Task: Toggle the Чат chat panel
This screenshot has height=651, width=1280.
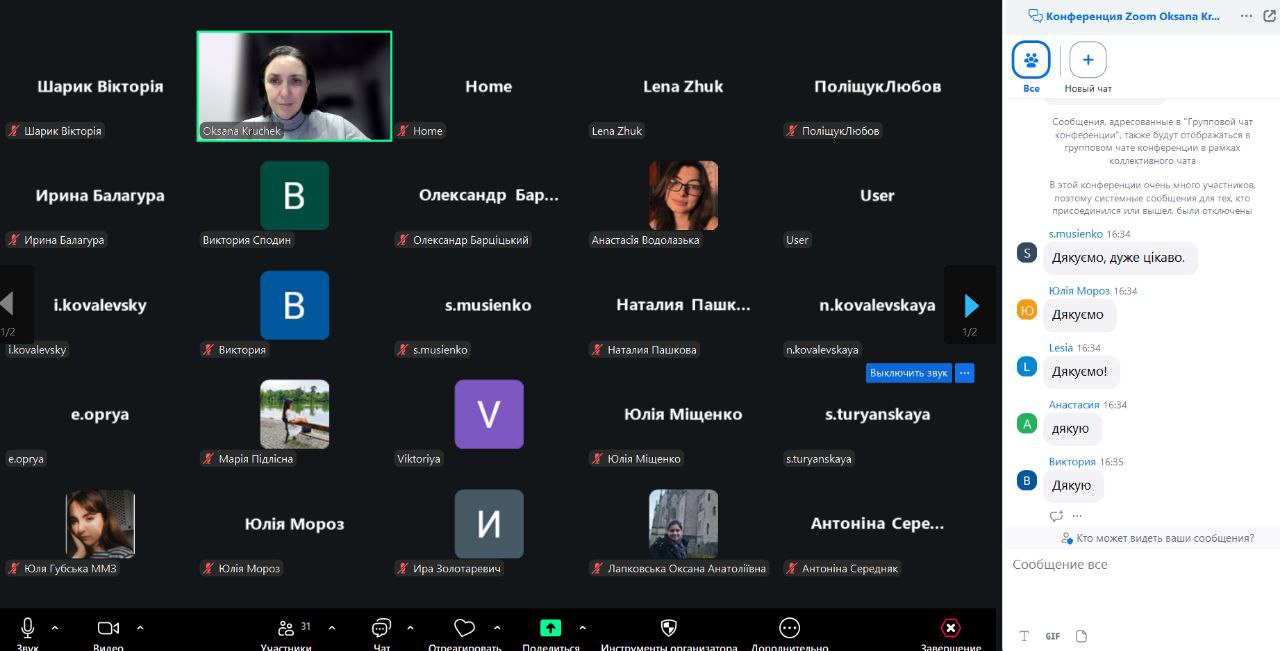Action: pyautogui.click(x=381, y=628)
